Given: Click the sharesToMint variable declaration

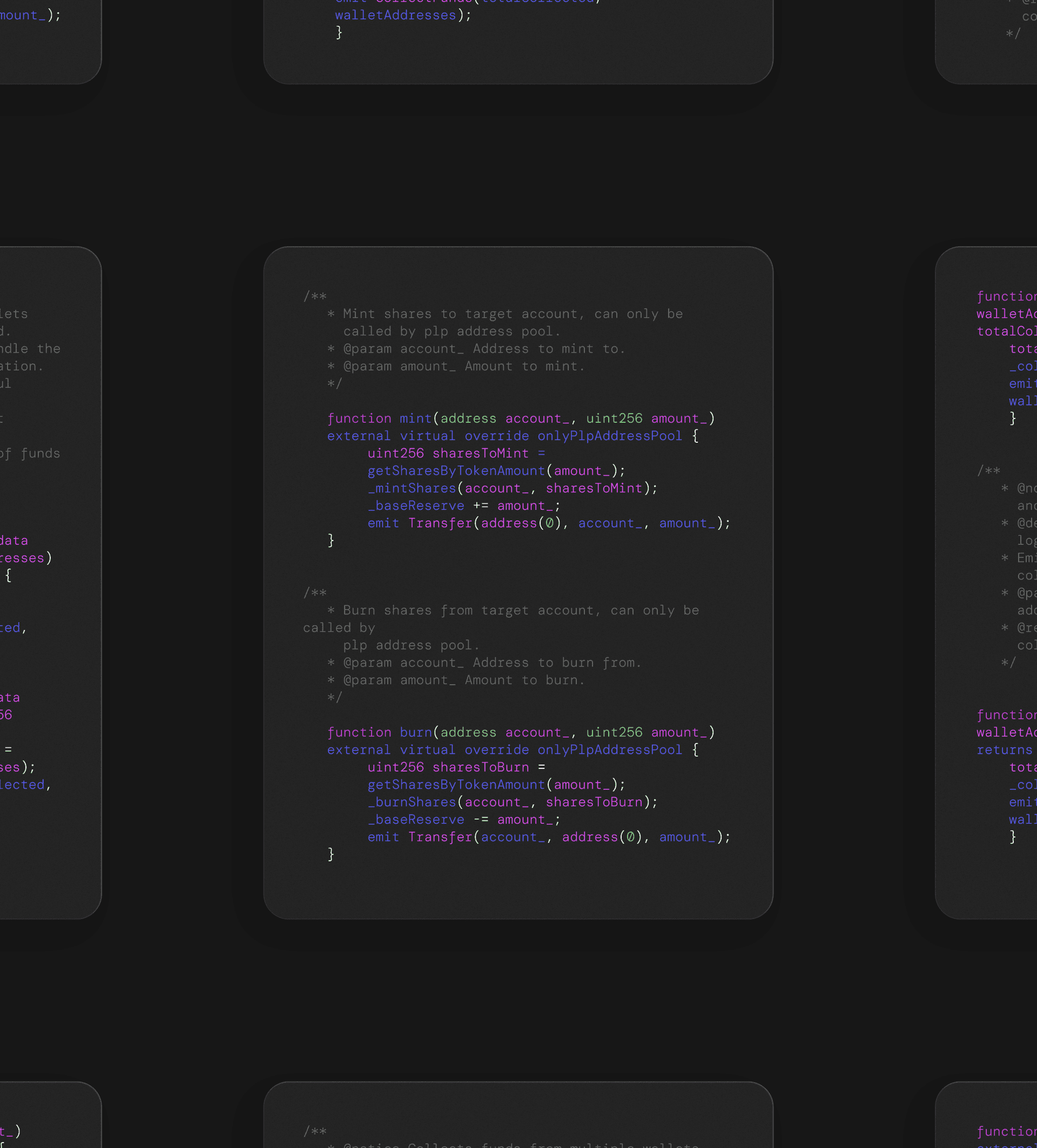Looking at the screenshot, I should tap(480, 453).
